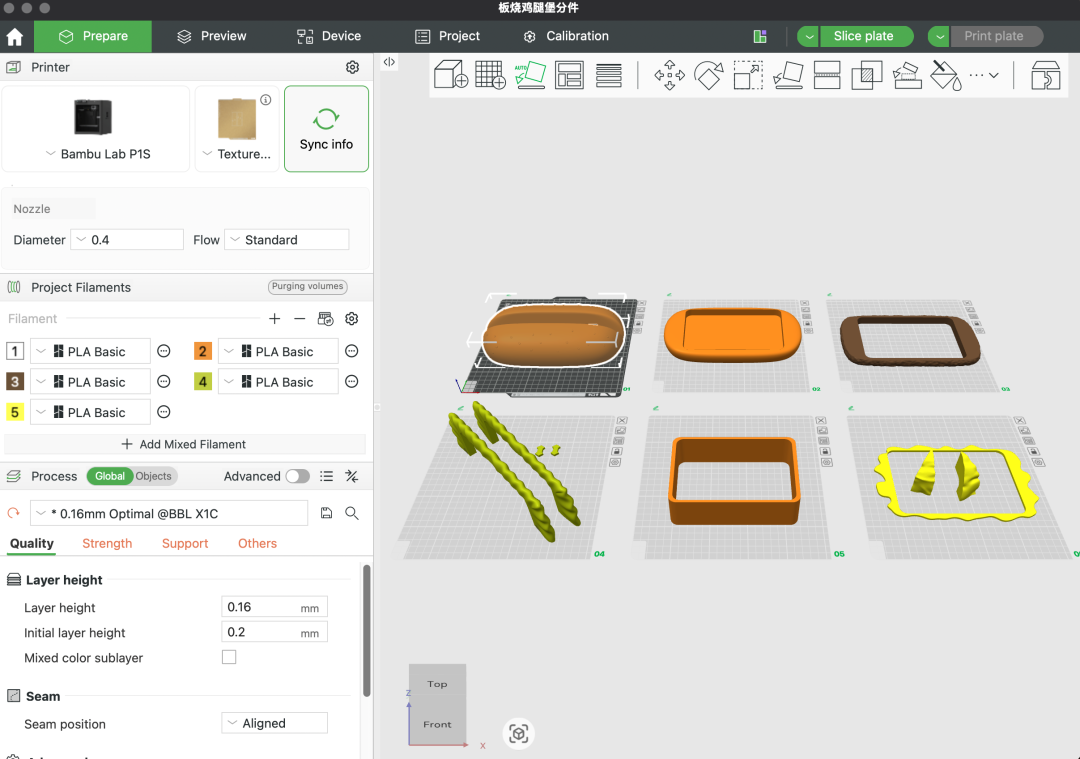Click filament 2 orange color swatch
The width and height of the screenshot is (1080, 759).
pyautogui.click(x=202, y=351)
